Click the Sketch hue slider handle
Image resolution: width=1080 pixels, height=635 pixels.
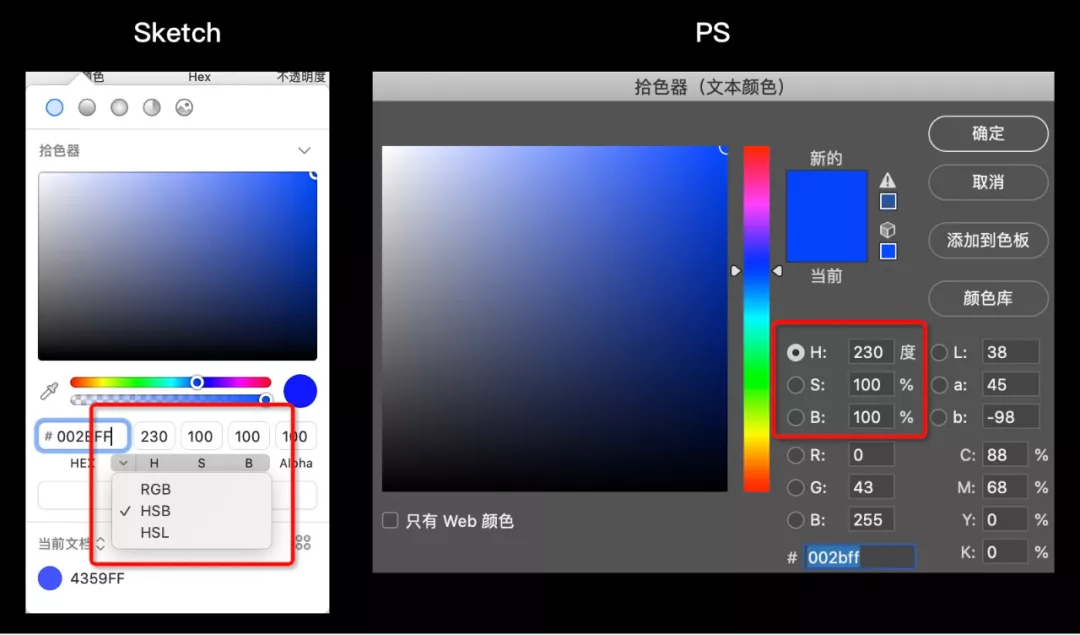pyautogui.click(x=197, y=382)
